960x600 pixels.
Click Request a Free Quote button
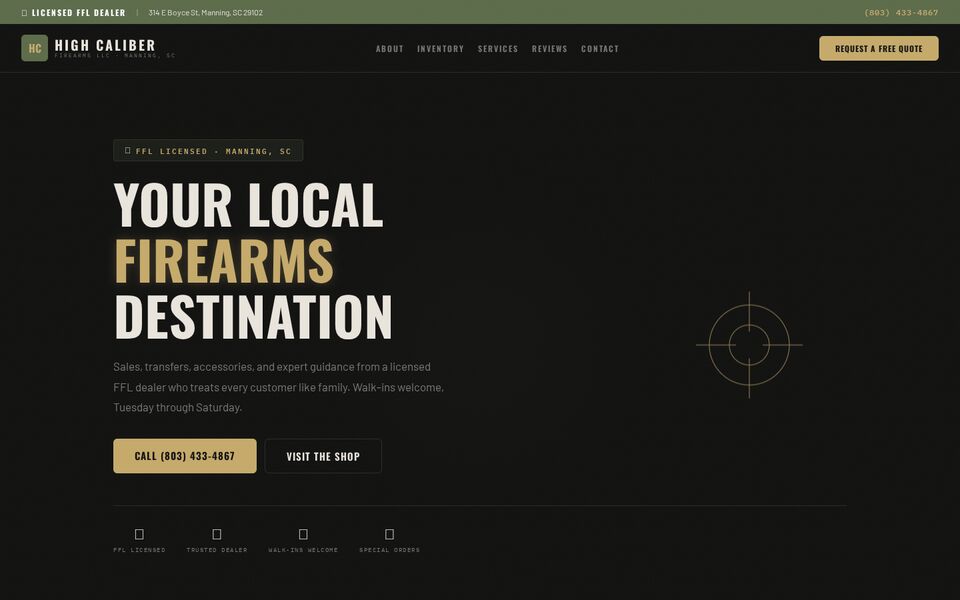879,48
